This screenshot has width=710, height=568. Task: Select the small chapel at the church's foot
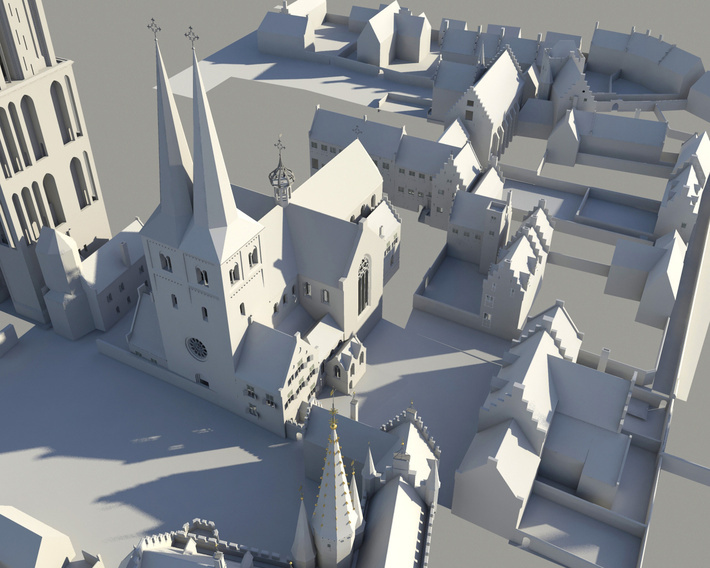click(345, 360)
